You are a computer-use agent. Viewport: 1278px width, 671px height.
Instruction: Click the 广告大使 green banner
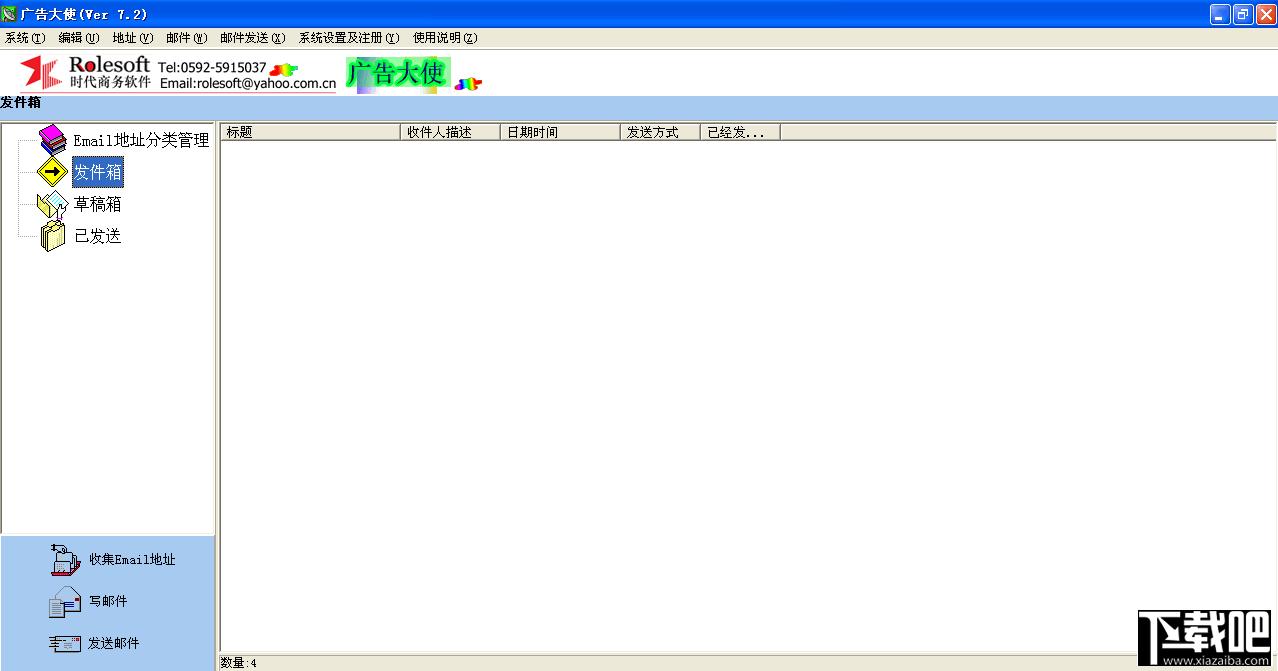click(398, 73)
